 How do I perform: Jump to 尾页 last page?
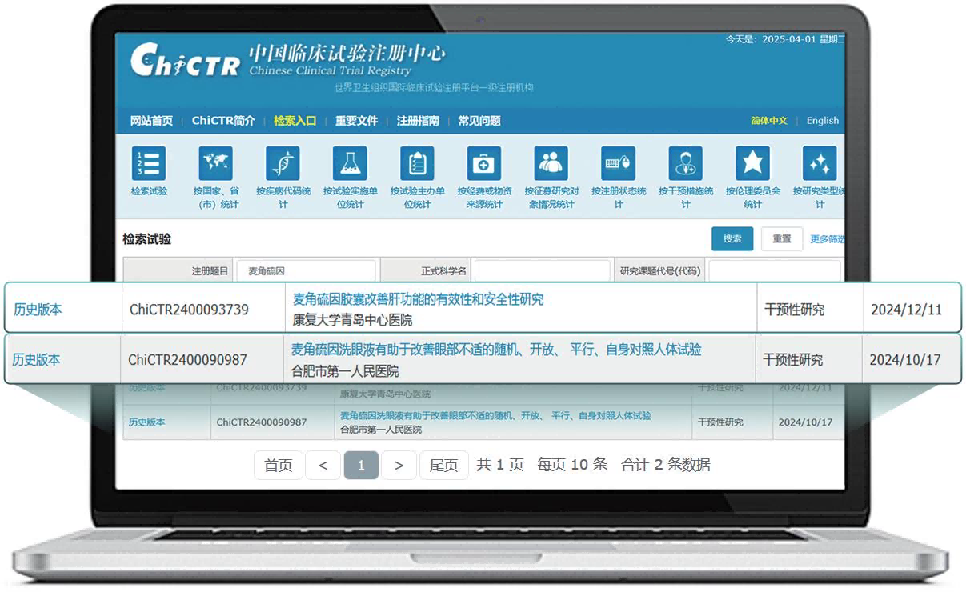point(443,465)
